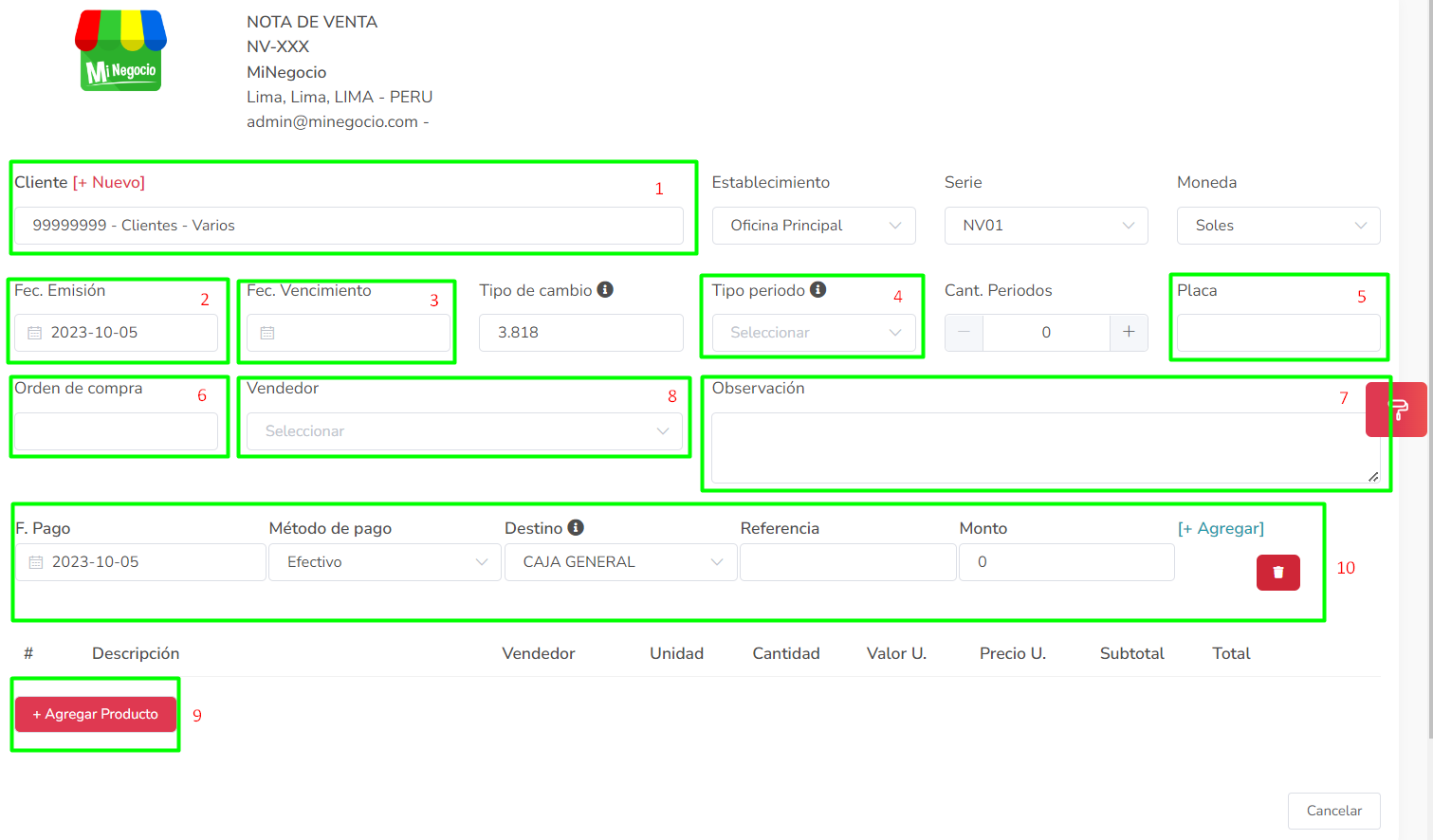Click the Destino info icon
Screen dimensions: 1433x840
576,527
